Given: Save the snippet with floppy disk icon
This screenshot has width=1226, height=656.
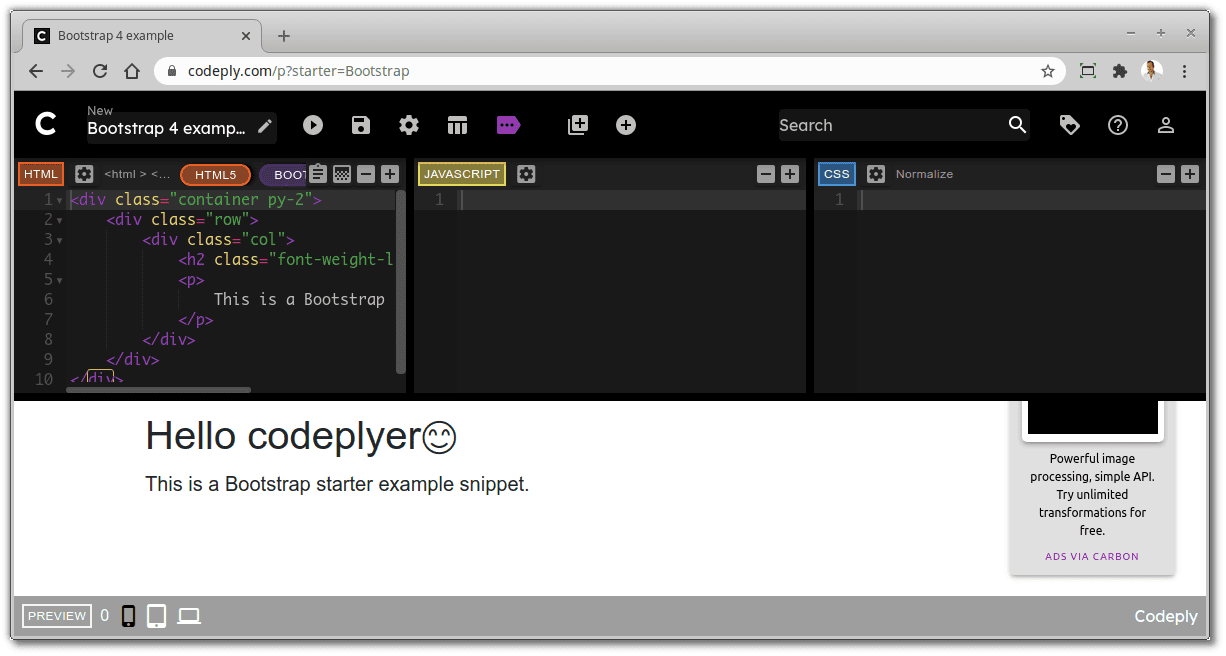Looking at the screenshot, I should point(361,125).
